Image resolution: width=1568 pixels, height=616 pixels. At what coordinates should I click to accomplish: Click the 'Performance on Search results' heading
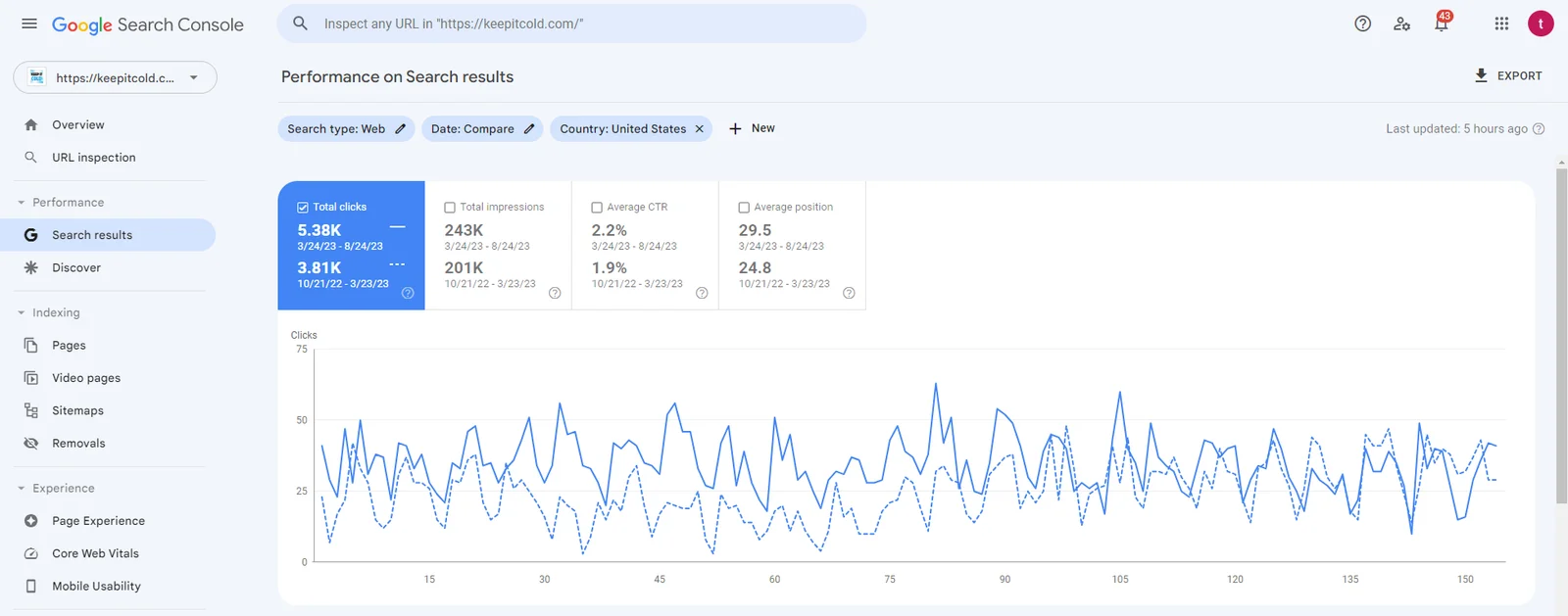coord(397,76)
